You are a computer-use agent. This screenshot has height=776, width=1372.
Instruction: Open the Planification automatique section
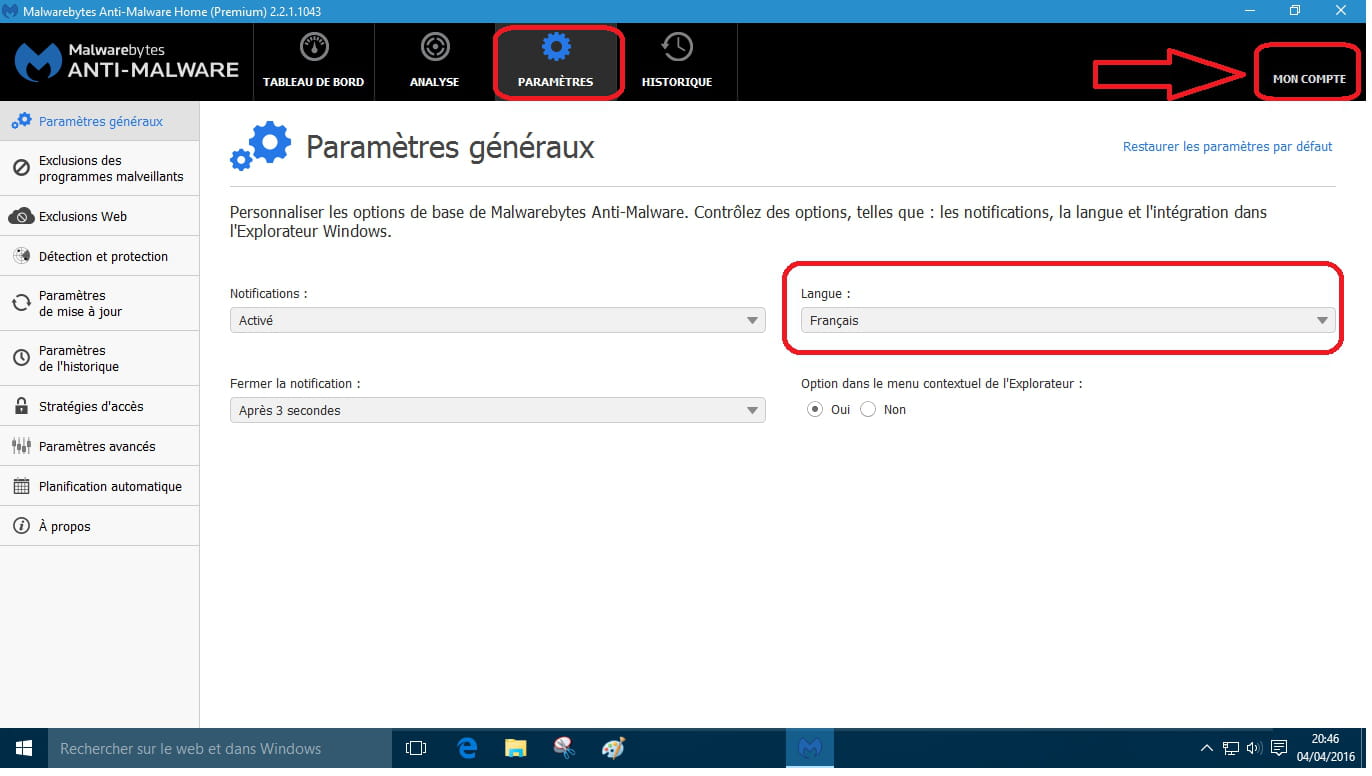pos(100,487)
